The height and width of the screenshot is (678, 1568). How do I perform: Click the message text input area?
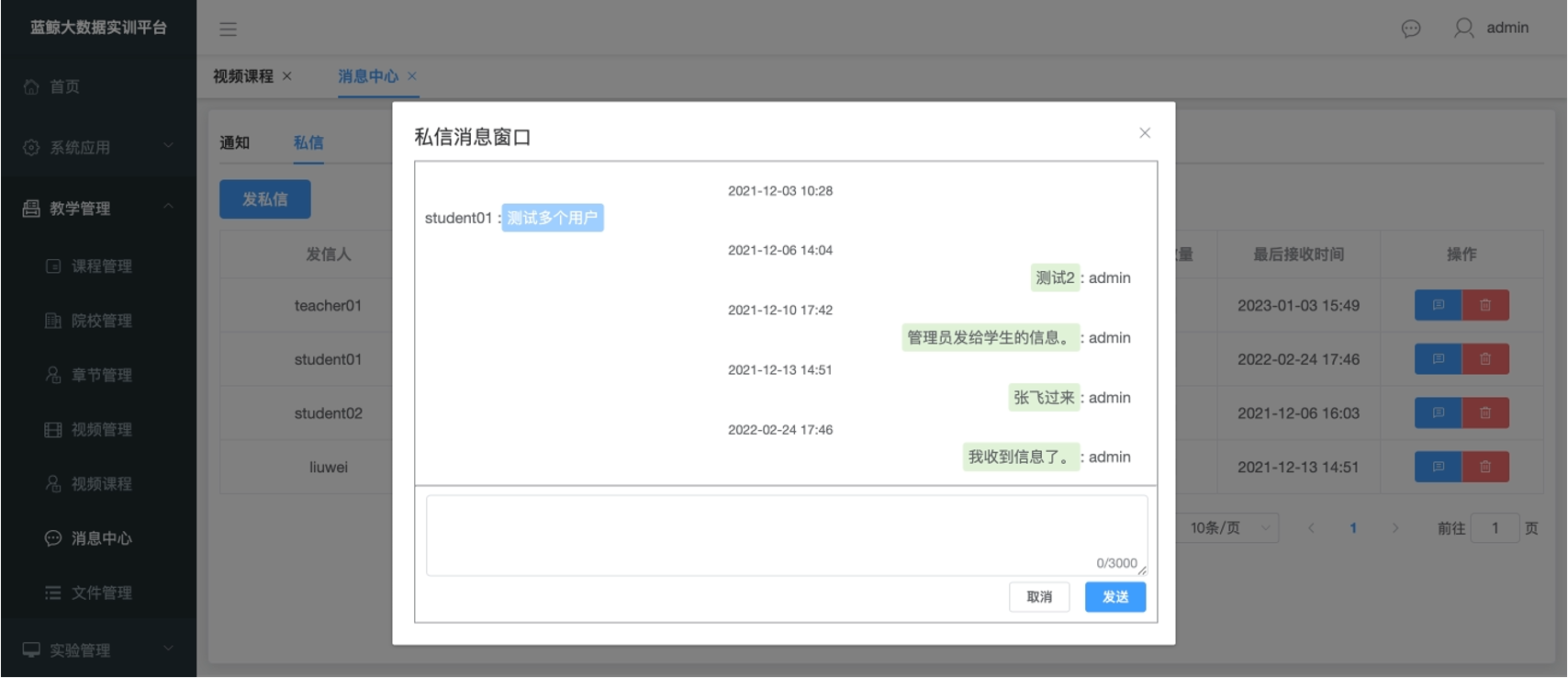click(x=786, y=535)
